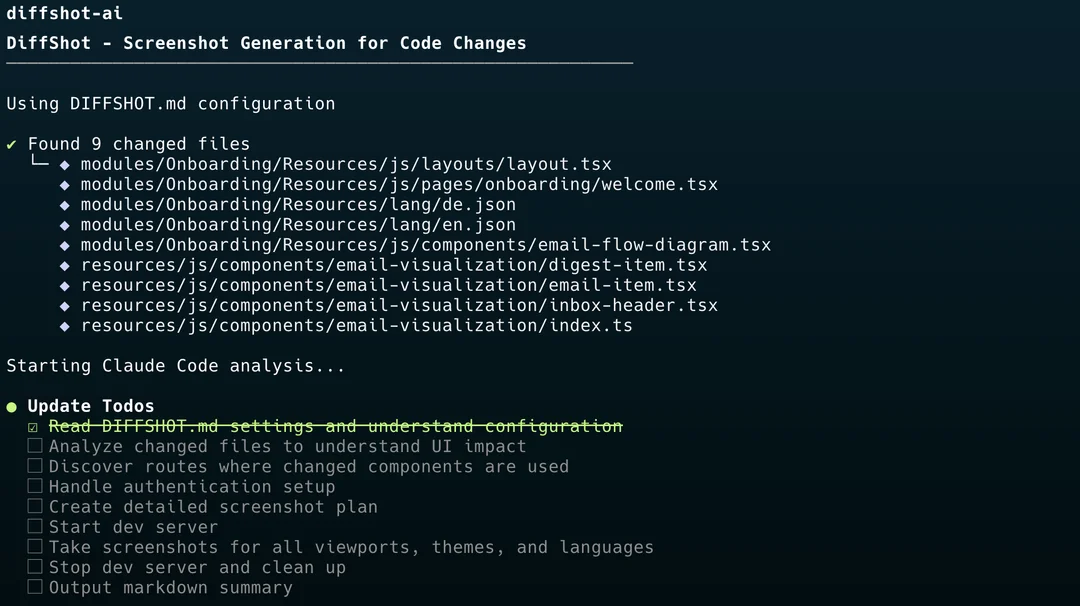Click the Handle authentication setup todo text
Viewport: 1080px width, 606px height.
(x=192, y=487)
